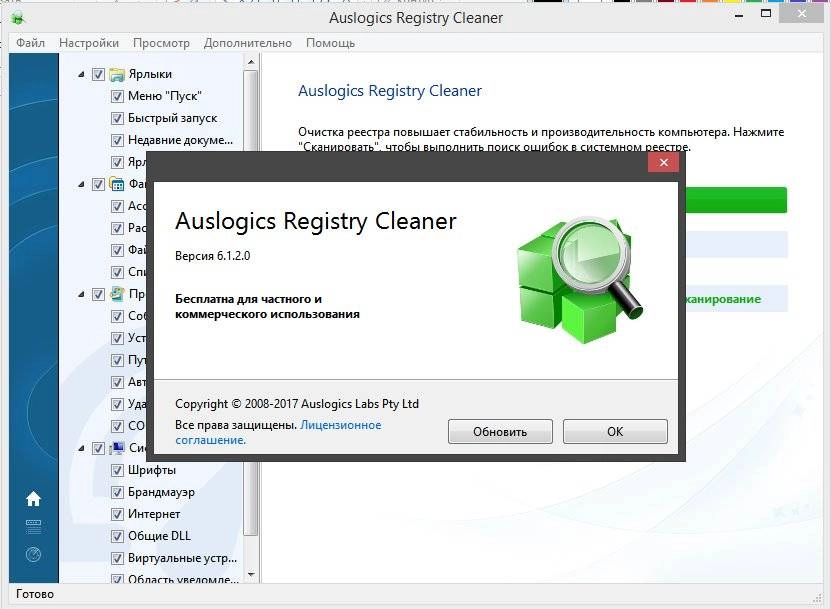Click the Auslogics app icon in title bar
The width and height of the screenshot is (831, 609).
pyautogui.click(x=18, y=19)
